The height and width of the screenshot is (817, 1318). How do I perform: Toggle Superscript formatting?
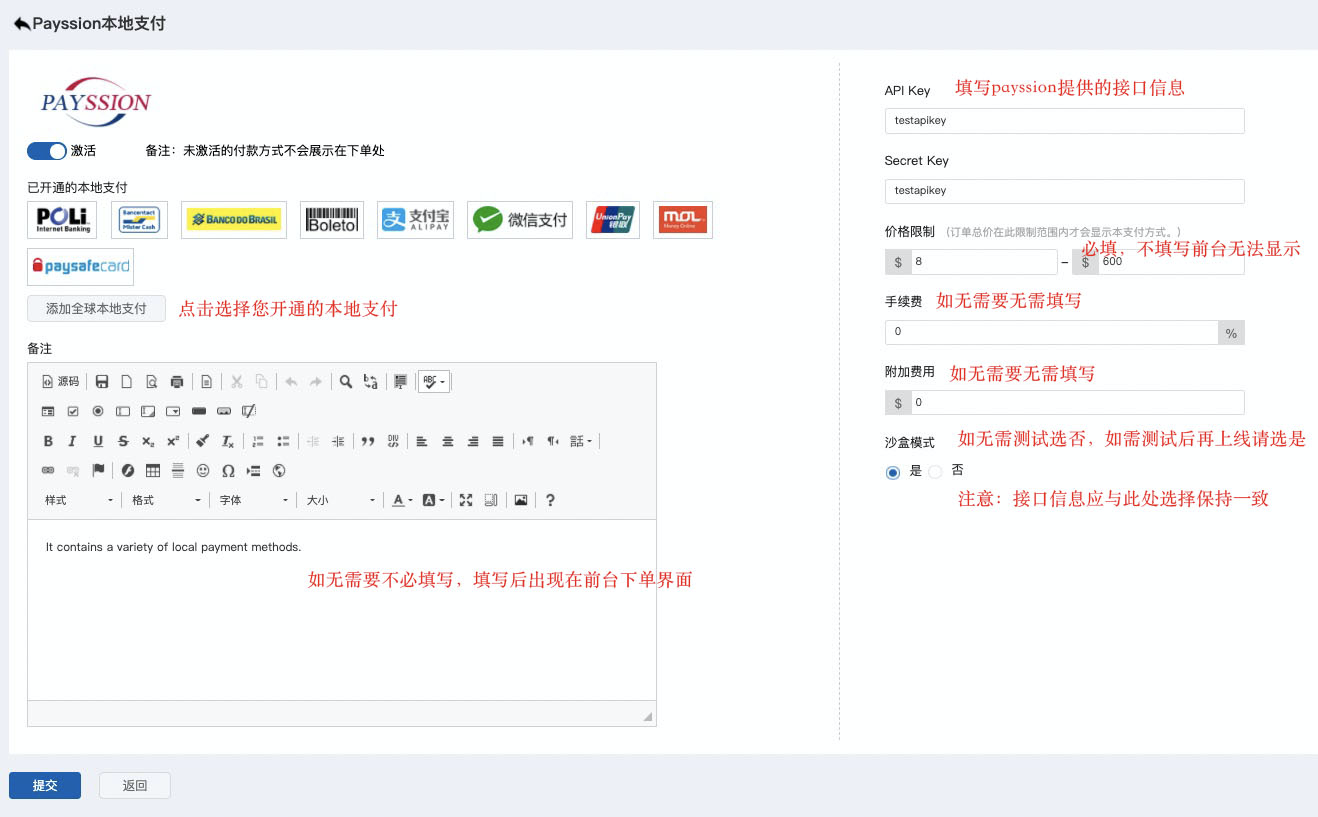(x=173, y=441)
